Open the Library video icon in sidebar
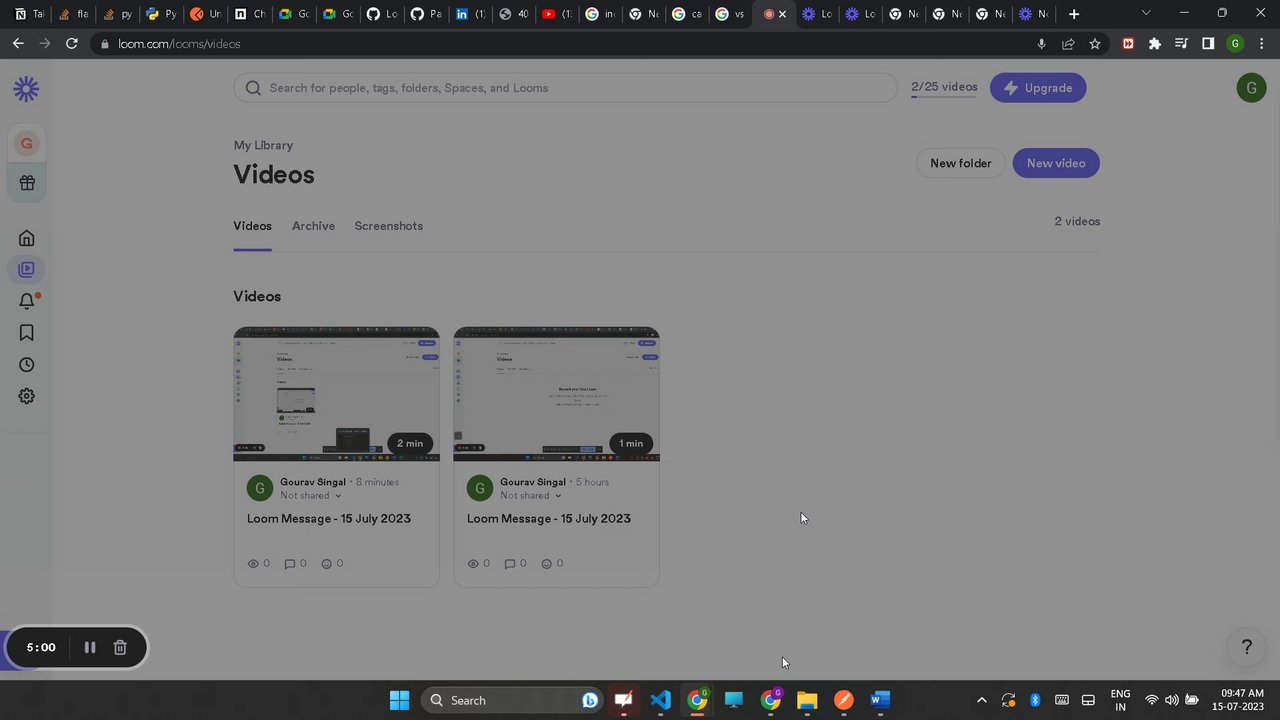Viewport: 1280px width, 720px height. [27, 269]
